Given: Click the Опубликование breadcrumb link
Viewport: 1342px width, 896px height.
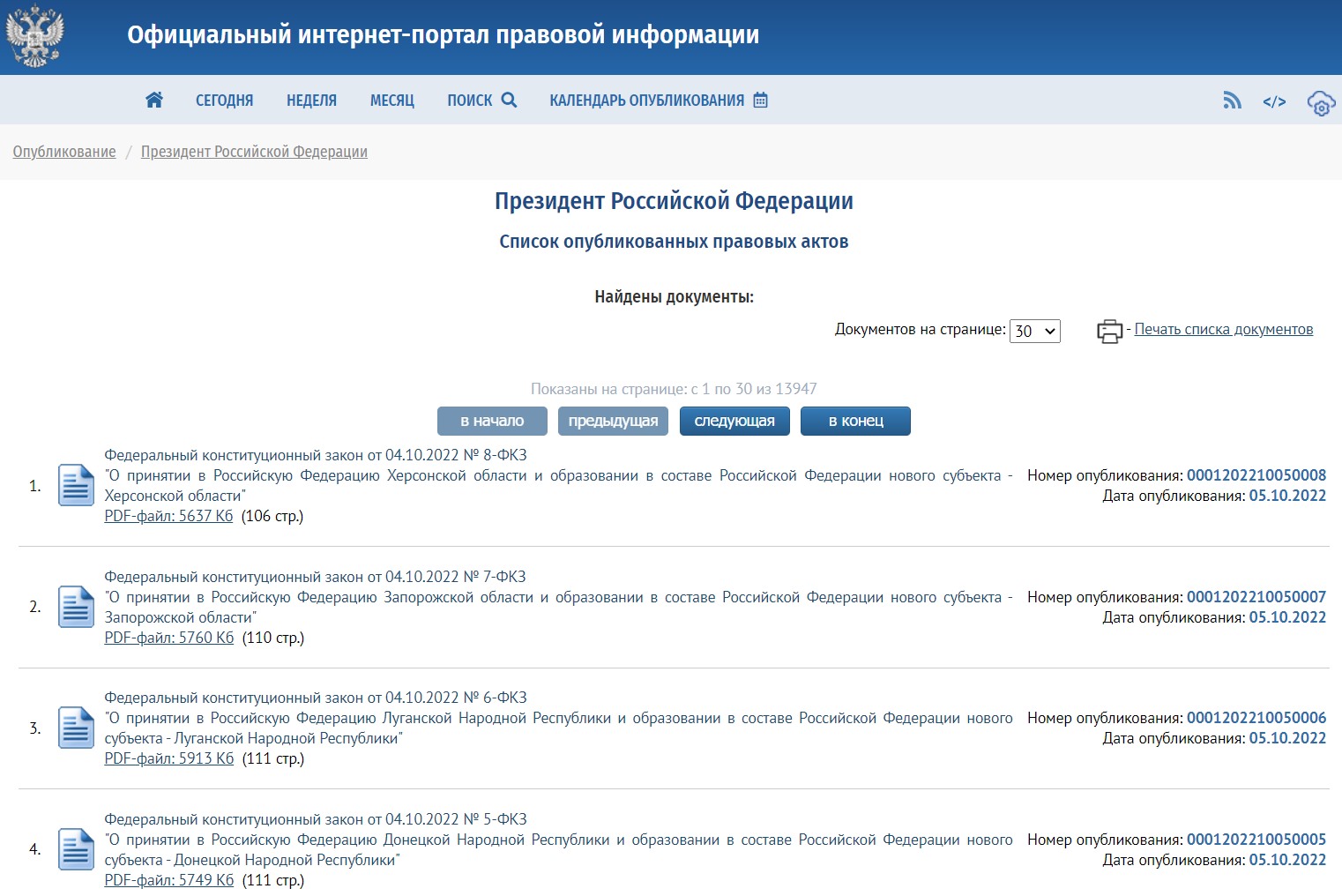Looking at the screenshot, I should 64,152.
